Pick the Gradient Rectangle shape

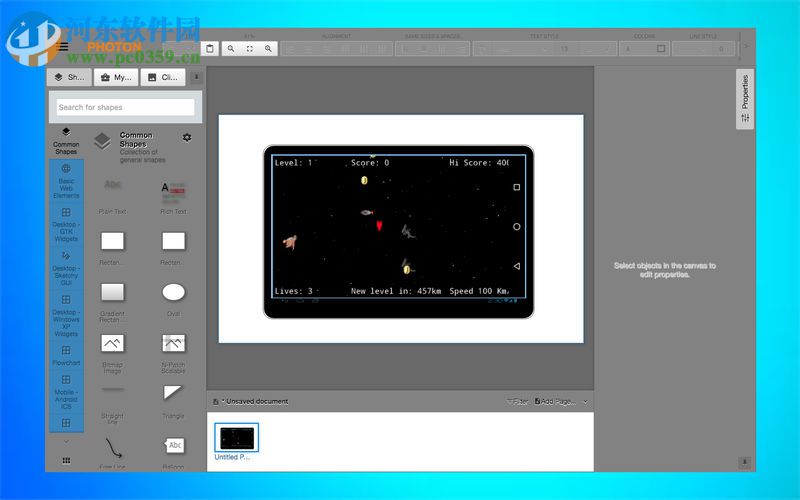112,301
